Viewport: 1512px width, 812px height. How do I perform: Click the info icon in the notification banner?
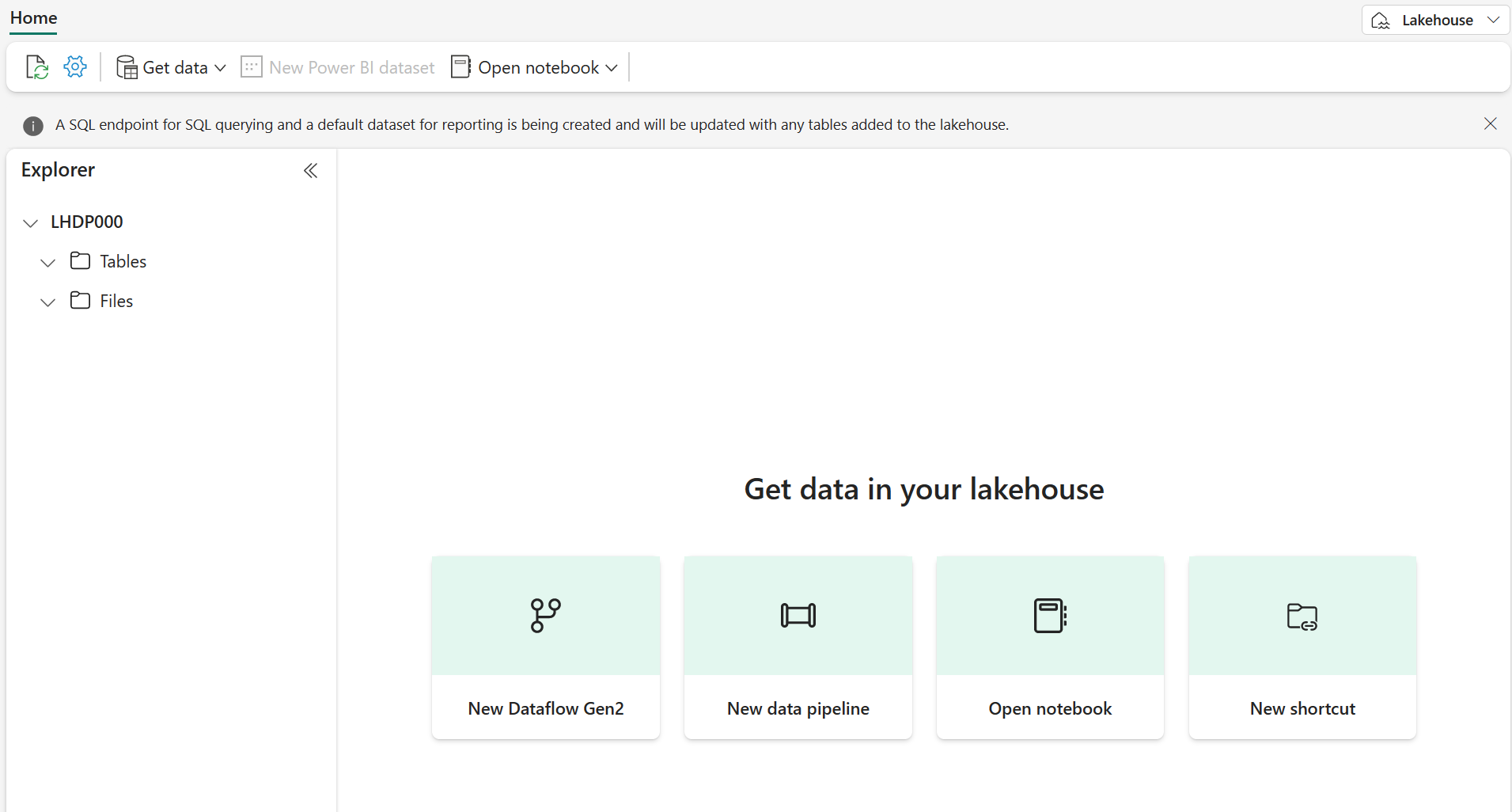click(x=32, y=125)
